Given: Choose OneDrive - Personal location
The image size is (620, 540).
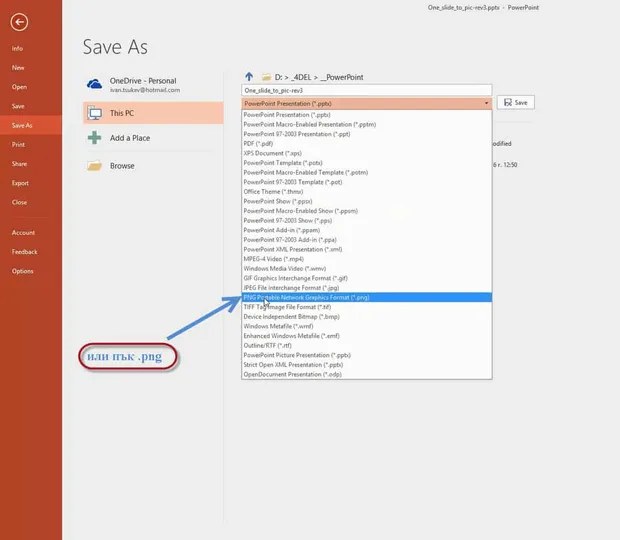Looking at the screenshot, I should (x=153, y=85).
